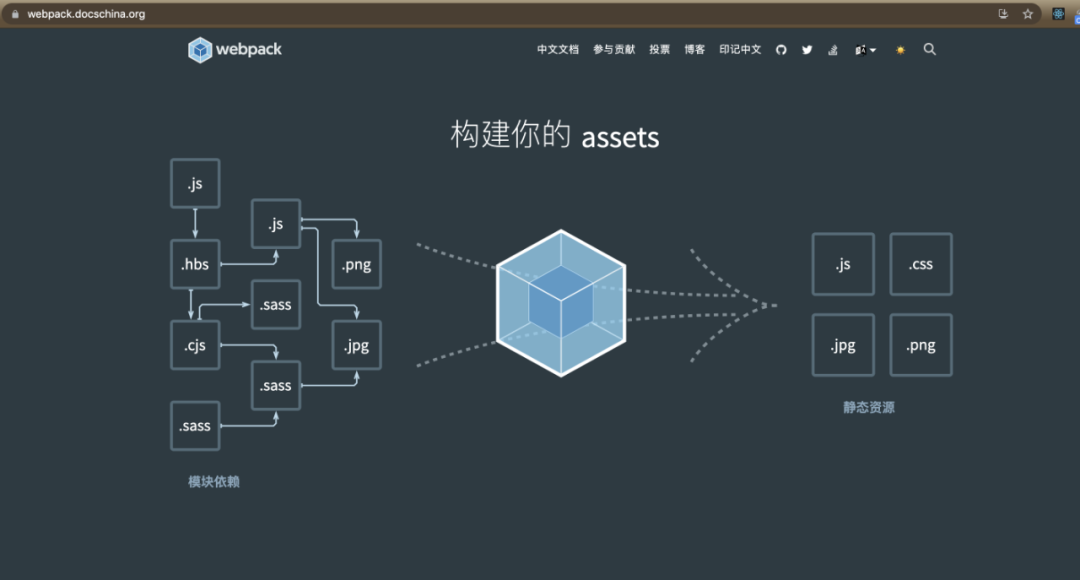Bookmark this page with the star icon
Image resolution: width=1080 pixels, height=580 pixels.
pos(1027,14)
